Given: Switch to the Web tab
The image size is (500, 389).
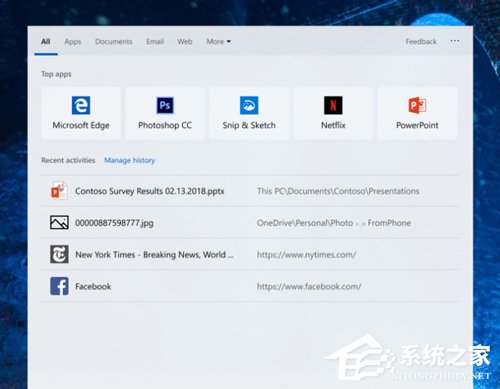Looking at the screenshot, I should click(185, 42).
